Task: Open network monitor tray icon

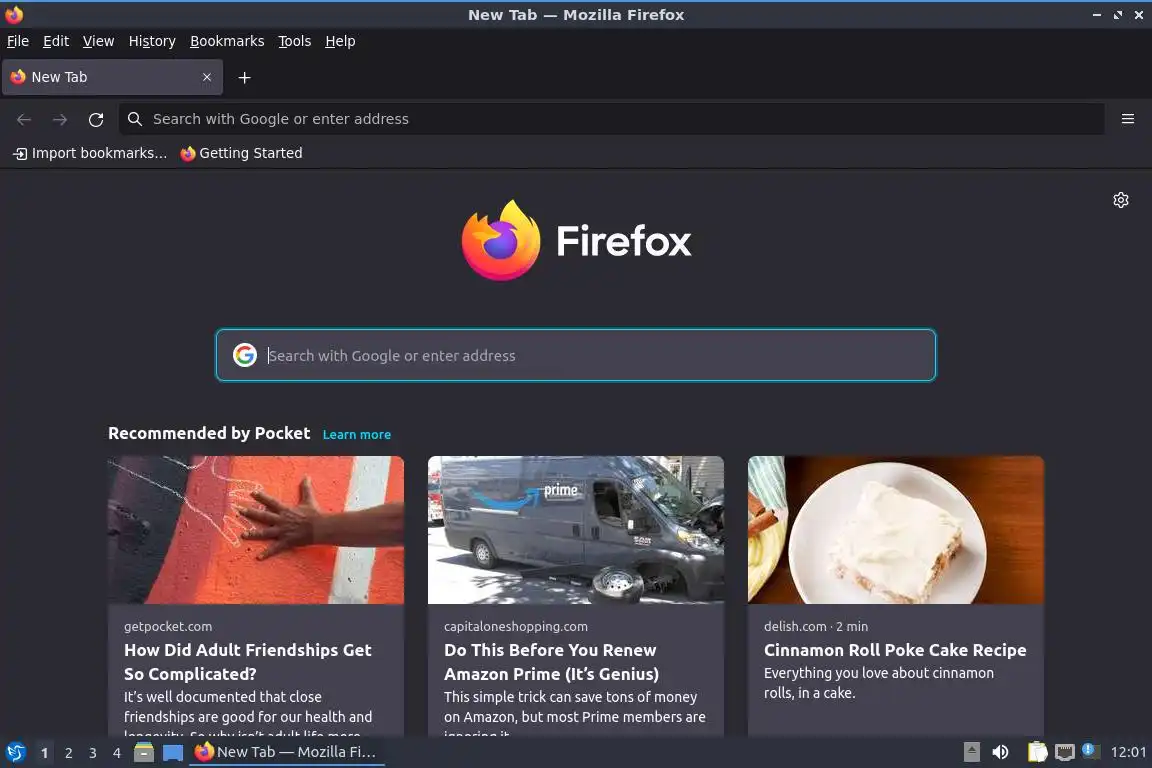Action: [1064, 752]
